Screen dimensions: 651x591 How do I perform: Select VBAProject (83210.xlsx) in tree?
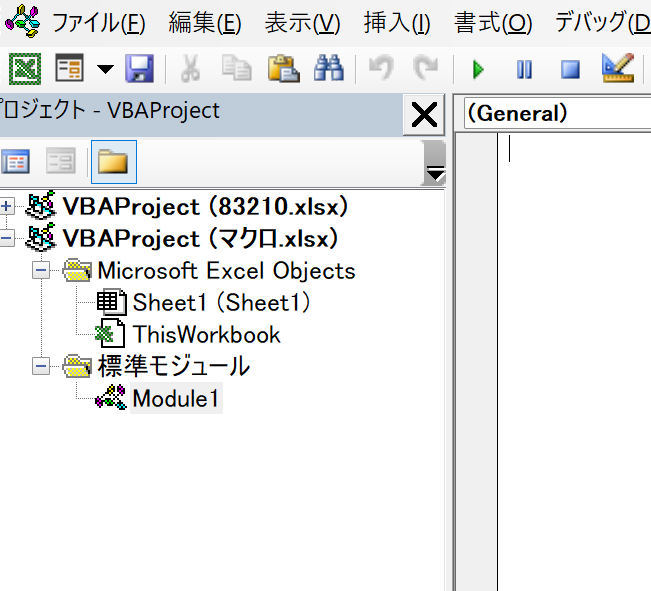click(206, 206)
